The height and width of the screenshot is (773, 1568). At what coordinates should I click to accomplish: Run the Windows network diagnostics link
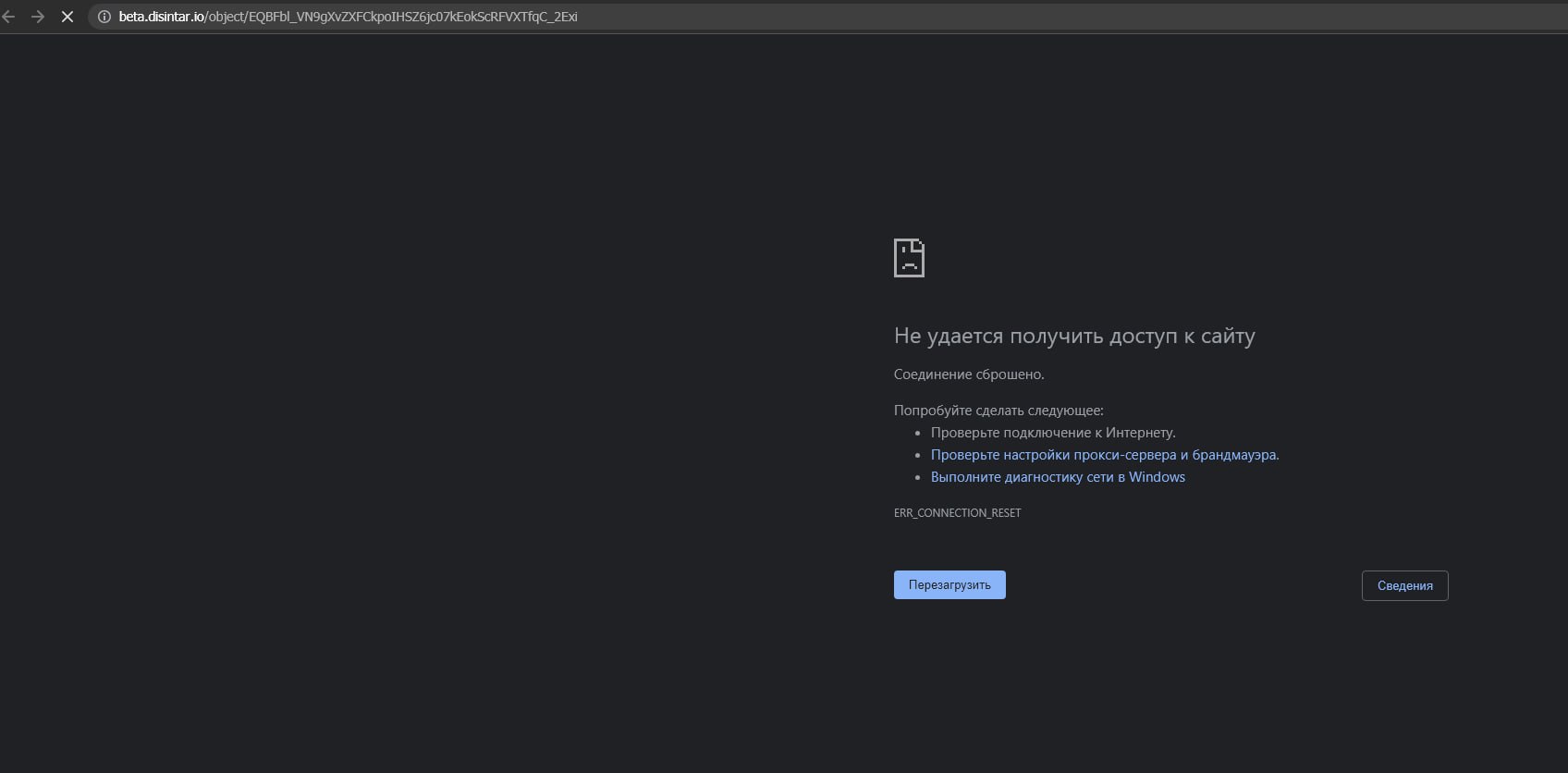click(1058, 477)
